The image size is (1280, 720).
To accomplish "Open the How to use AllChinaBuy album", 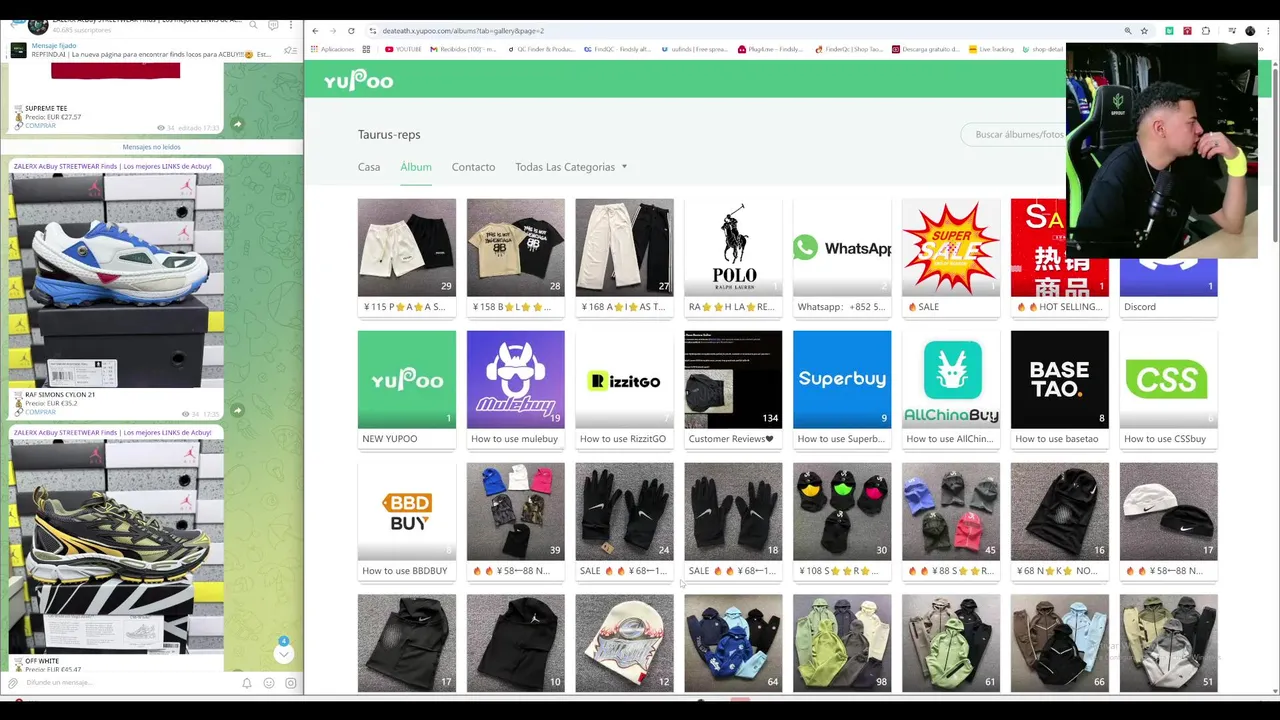I will [x=951, y=389].
